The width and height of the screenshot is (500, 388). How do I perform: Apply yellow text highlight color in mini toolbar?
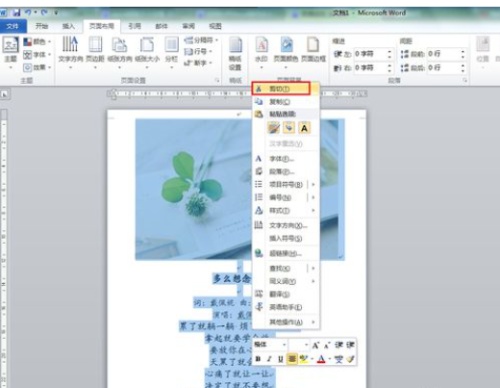coord(303,359)
